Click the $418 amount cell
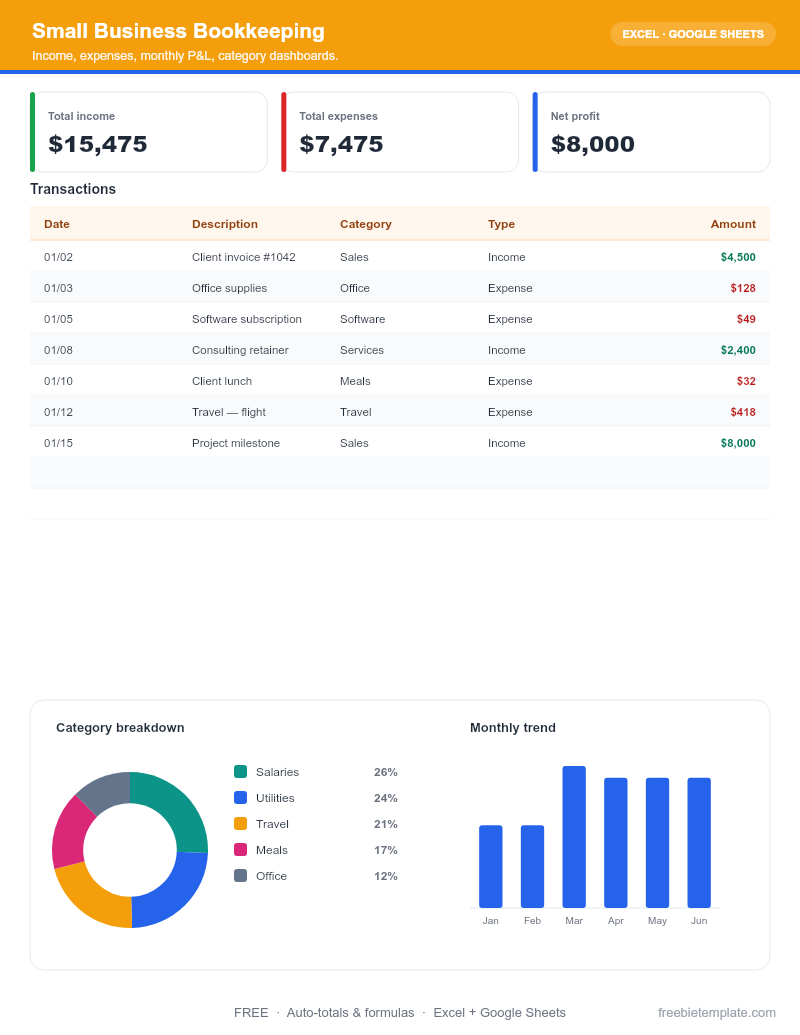The image size is (800, 1035). click(743, 412)
